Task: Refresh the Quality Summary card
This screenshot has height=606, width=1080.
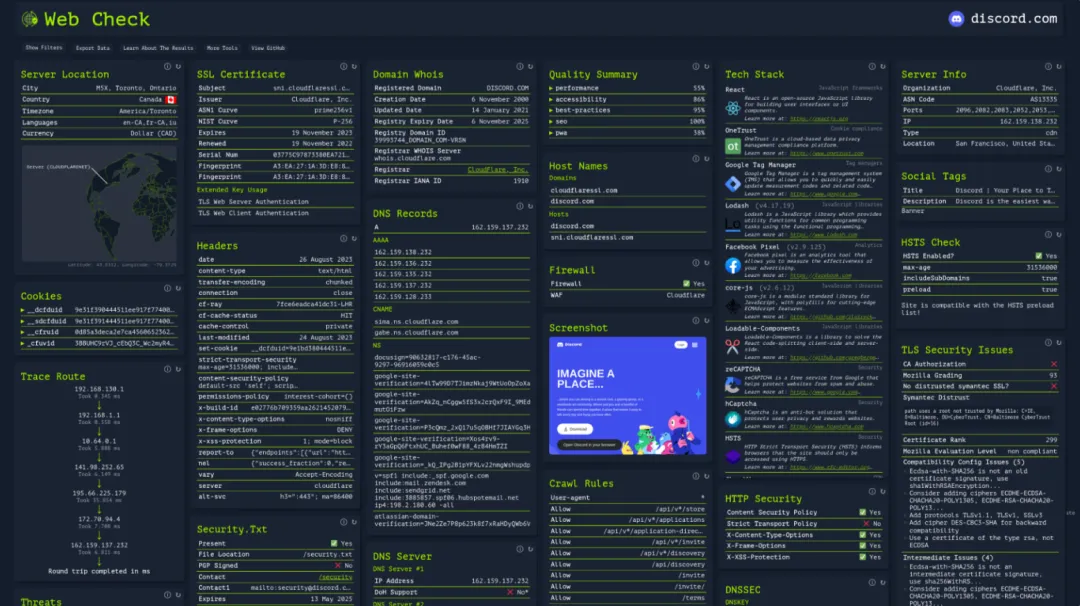Action: tap(707, 67)
